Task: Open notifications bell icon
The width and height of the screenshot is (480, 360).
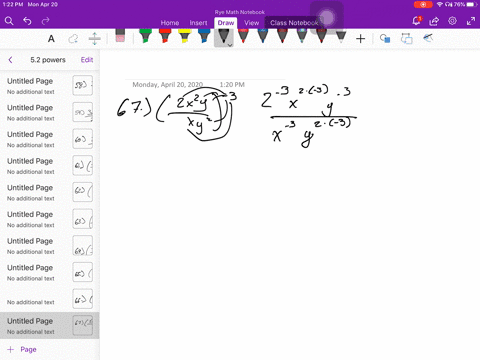Action: pyautogui.click(x=416, y=21)
